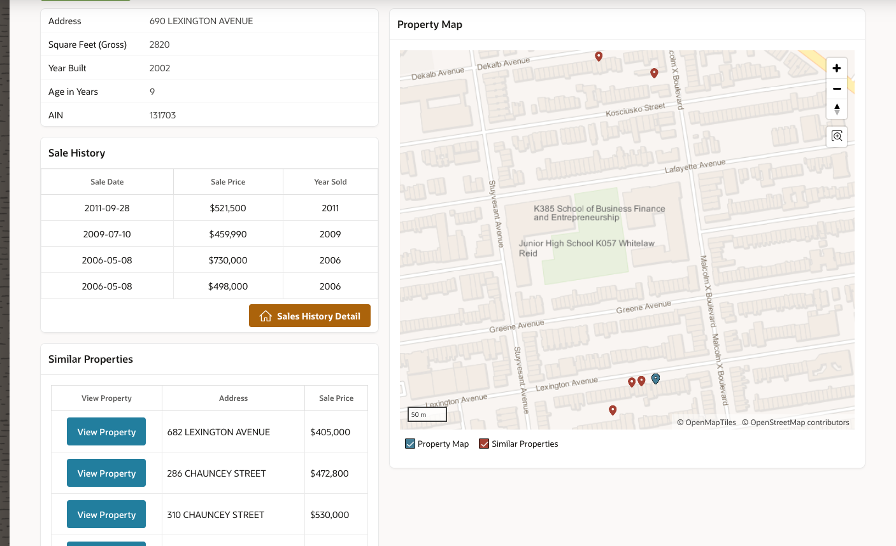The height and width of the screenshot is (546, 896).
Task: View property 286 Chauncey Street
Action: (x=106, y=473)
